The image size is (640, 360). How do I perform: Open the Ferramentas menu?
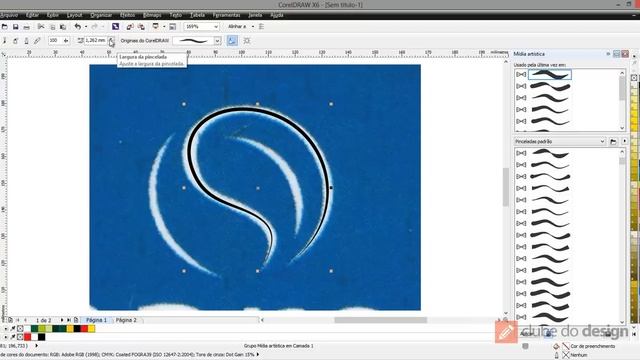226,15
